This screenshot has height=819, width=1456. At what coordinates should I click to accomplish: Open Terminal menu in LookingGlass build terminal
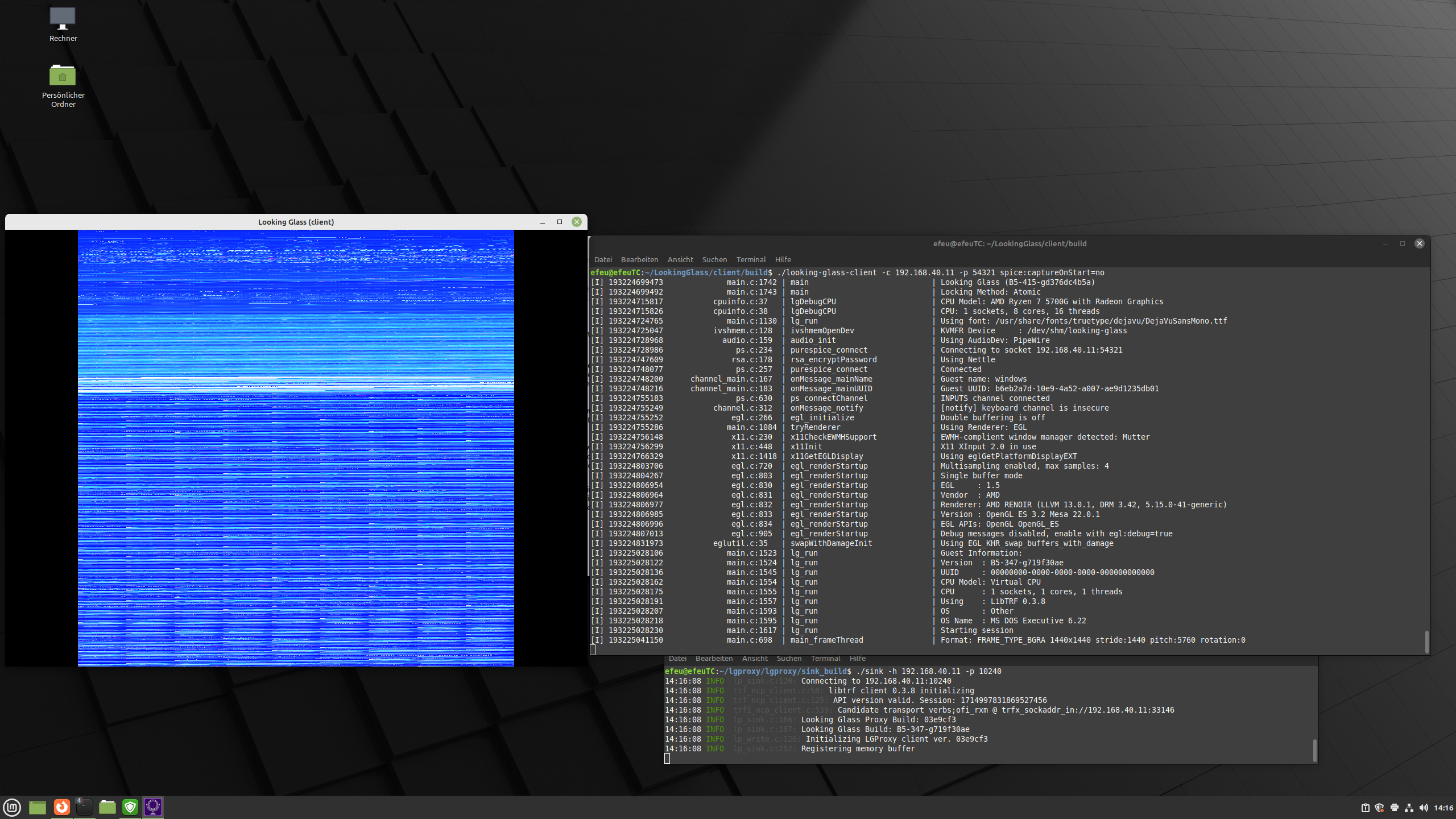751,259
